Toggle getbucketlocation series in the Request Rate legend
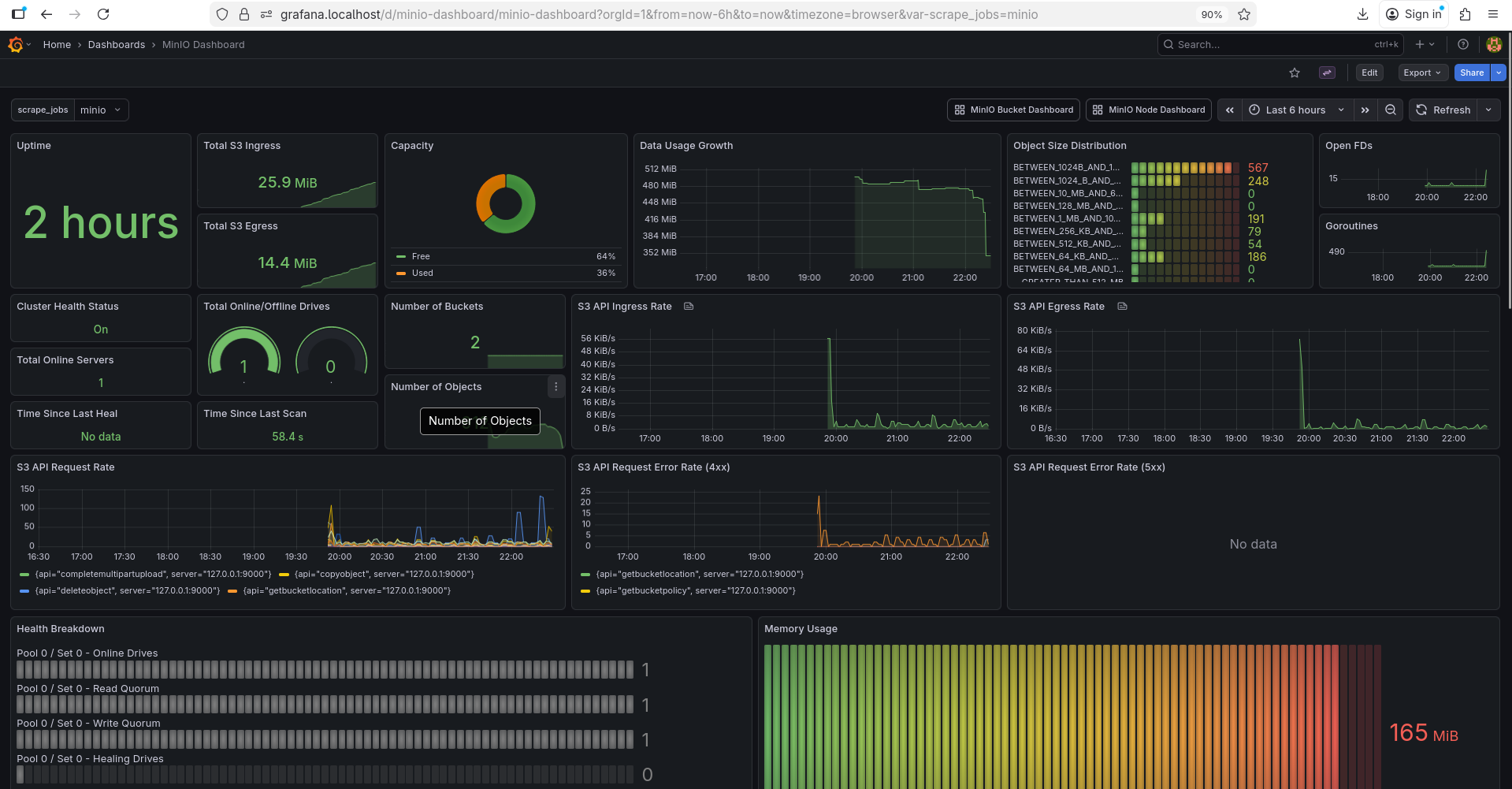The height and width of the screenshot is (789, 1512). click(347, 591)
